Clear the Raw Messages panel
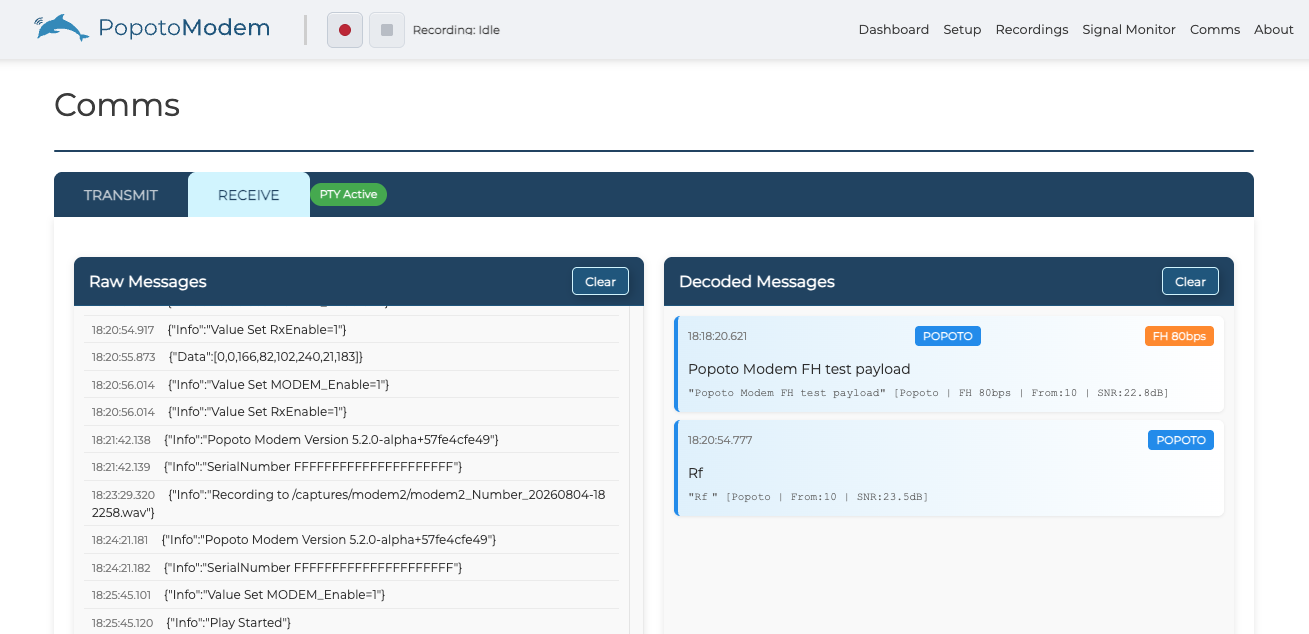This screenshot has width=1309, height=634. pos(600,282)
